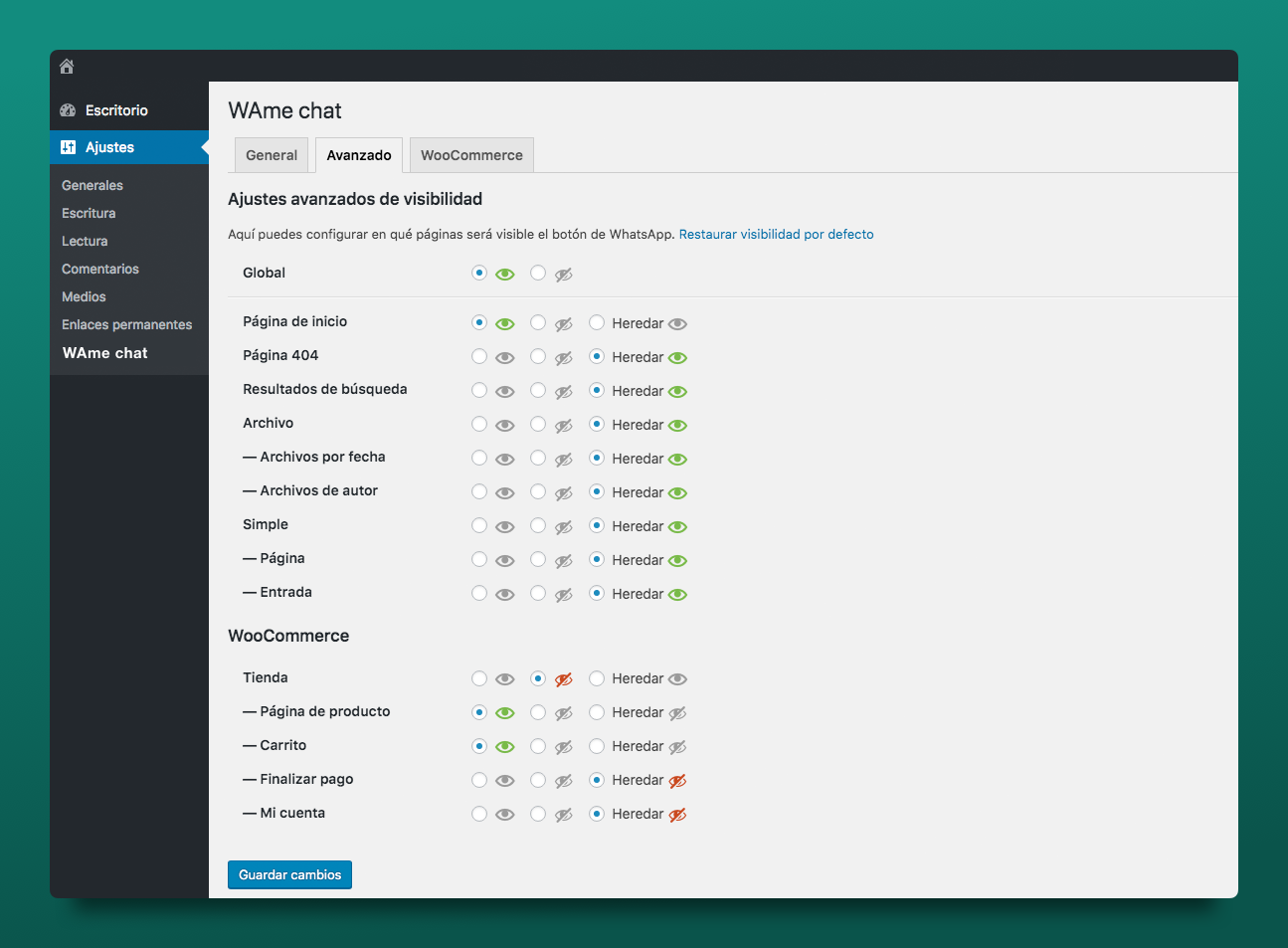Click the Escritorio dashboard icon
1288x948 pixels.
point(68,110)
